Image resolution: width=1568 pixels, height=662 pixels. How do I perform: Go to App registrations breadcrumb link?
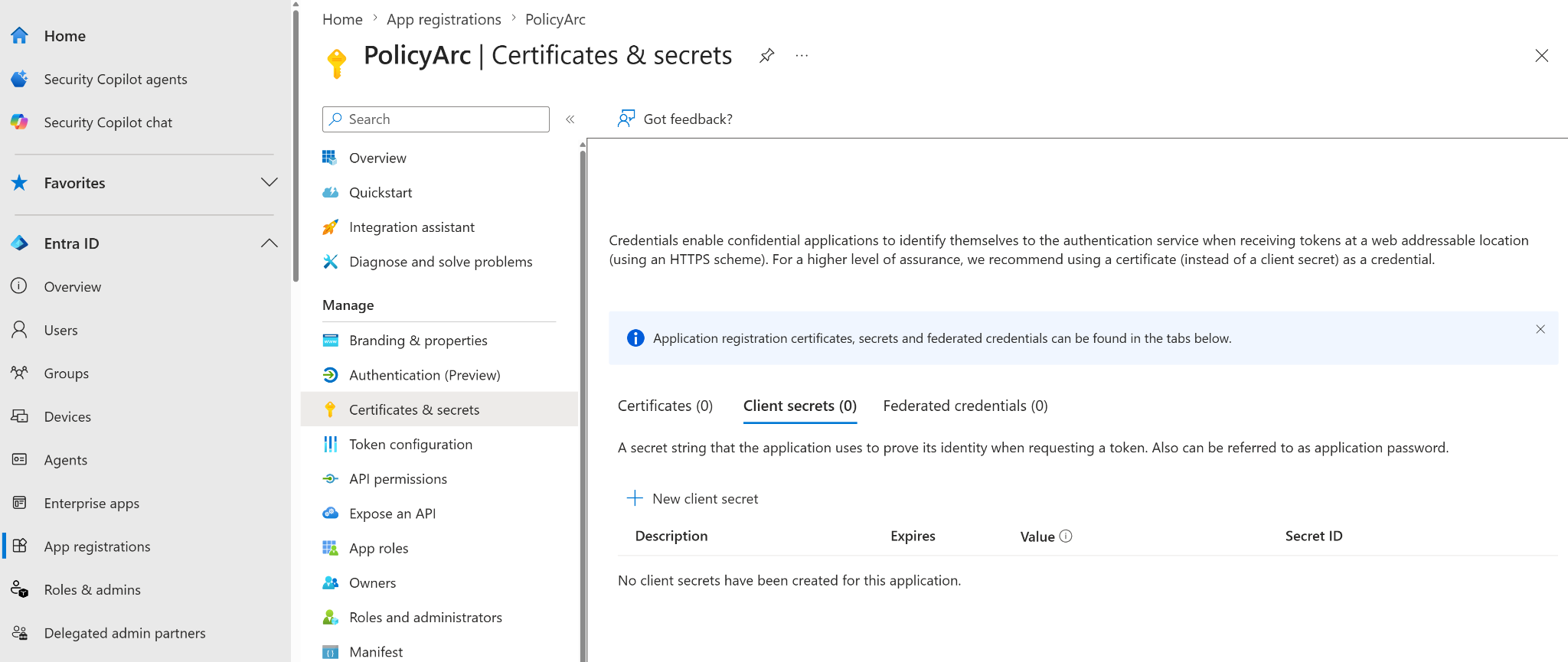click(444, 19)
